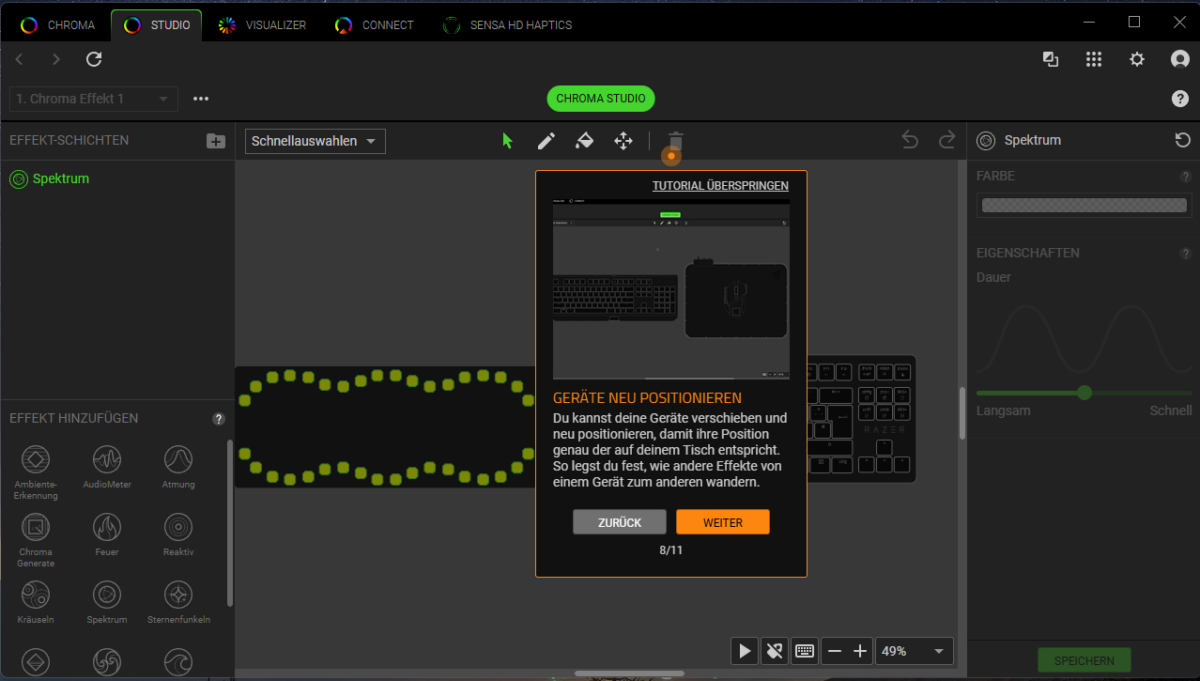Click the refresh icon
This screenshot has height=681, width=1200.
(x=94, y=60)
